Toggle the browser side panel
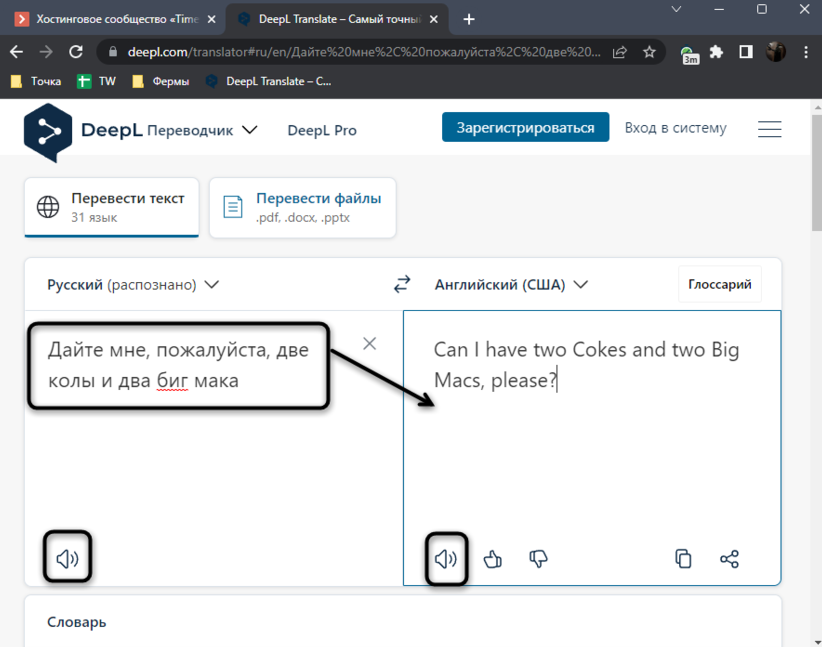 click(746, 52)
